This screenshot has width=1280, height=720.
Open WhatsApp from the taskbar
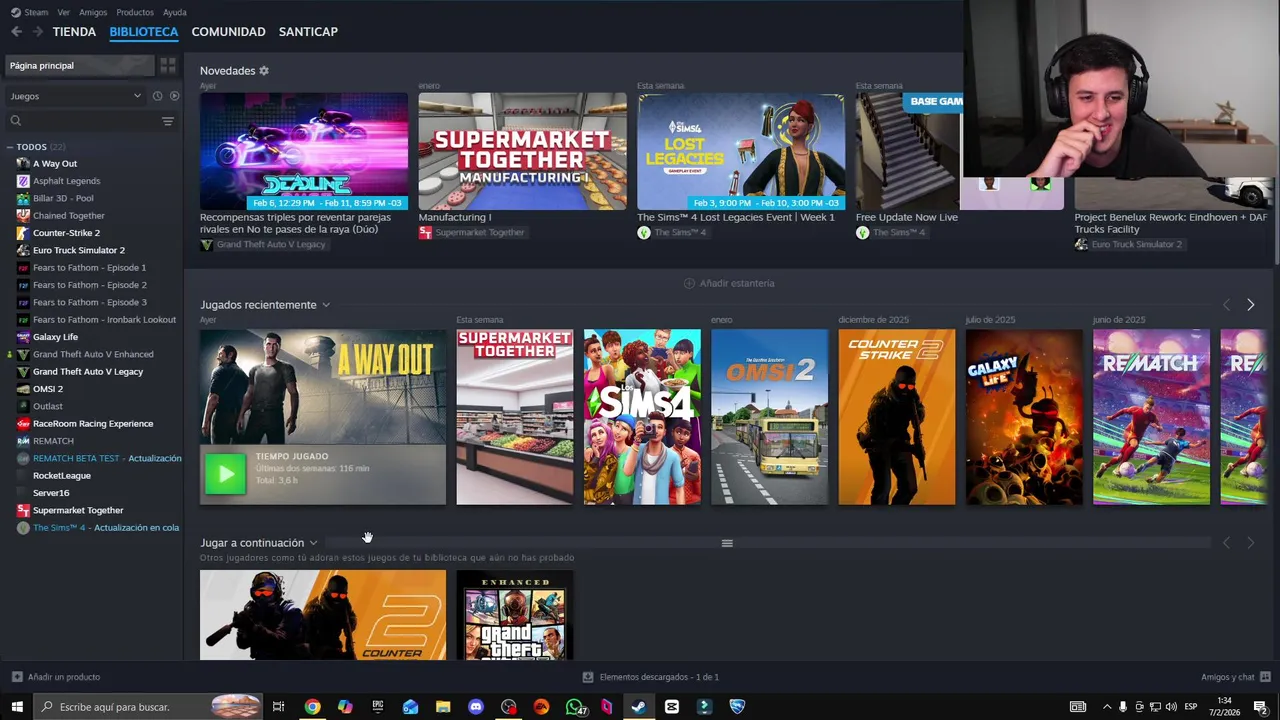coord(574,707)
